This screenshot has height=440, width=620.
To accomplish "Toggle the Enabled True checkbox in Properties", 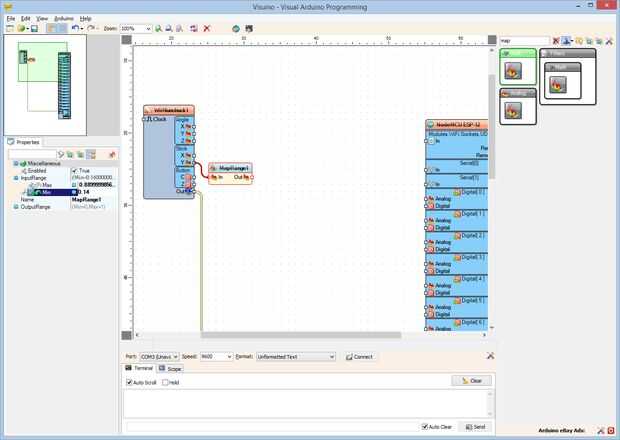I will [74, 171].
